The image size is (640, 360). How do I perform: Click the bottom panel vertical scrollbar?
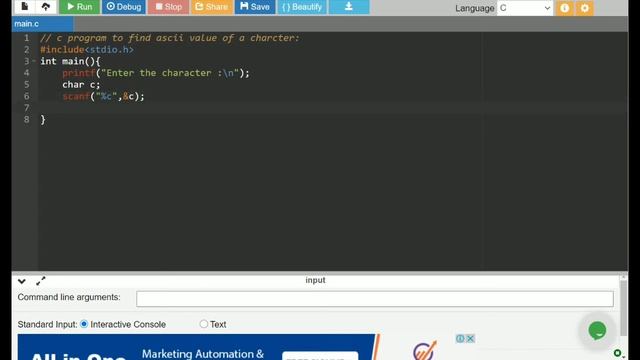(x=623, y=308)
